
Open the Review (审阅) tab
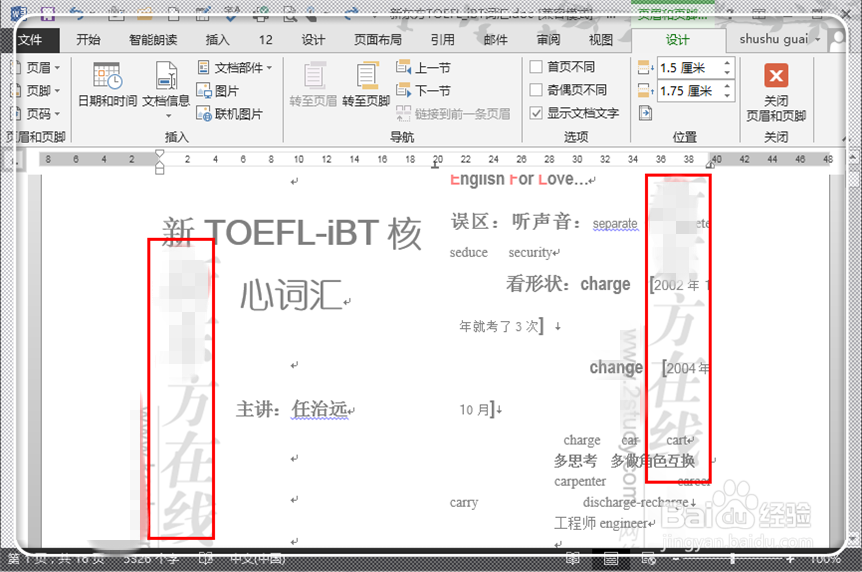548,40
